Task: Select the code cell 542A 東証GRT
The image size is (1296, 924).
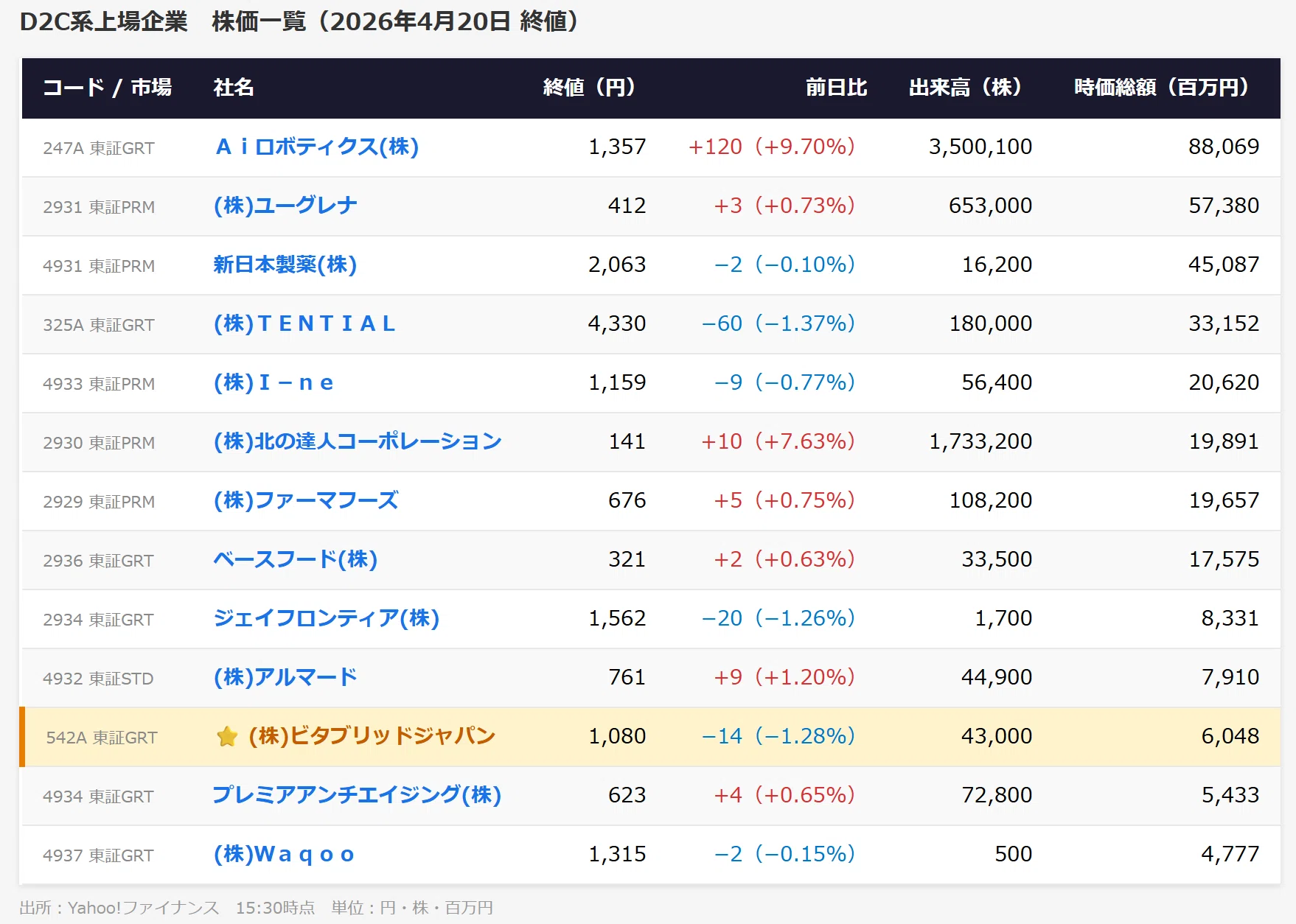Action: pyautogui.click(x=102, y=738)
